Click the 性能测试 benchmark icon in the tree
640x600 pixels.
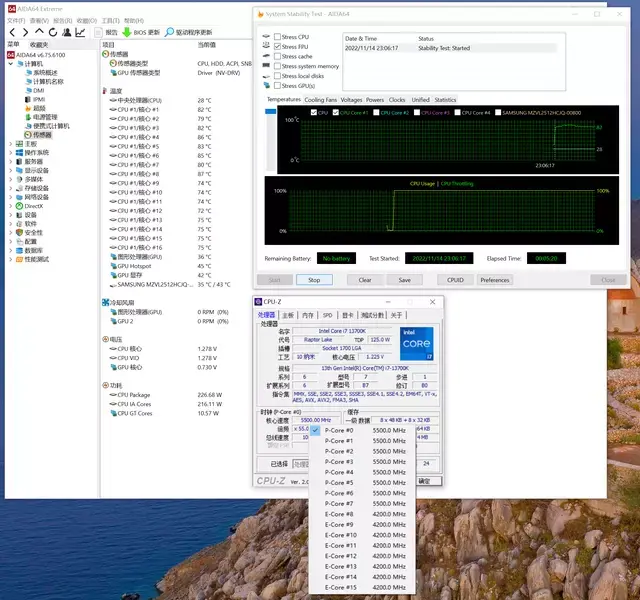pos(19,260)
